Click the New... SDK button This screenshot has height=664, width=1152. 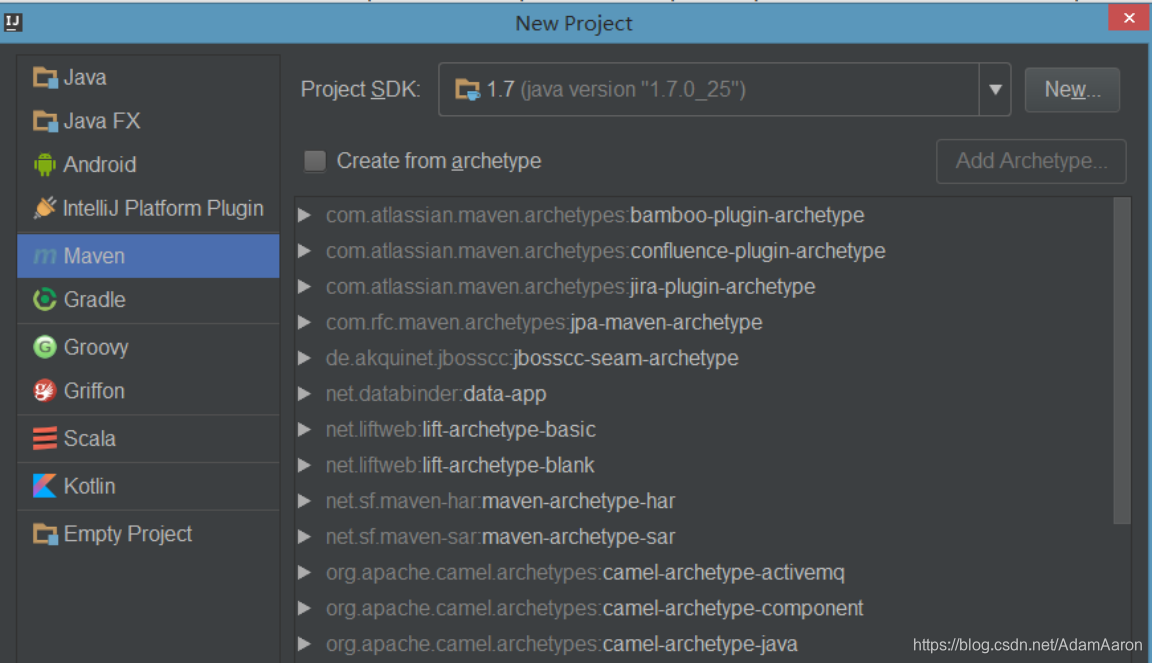(x=1072, y=90)
